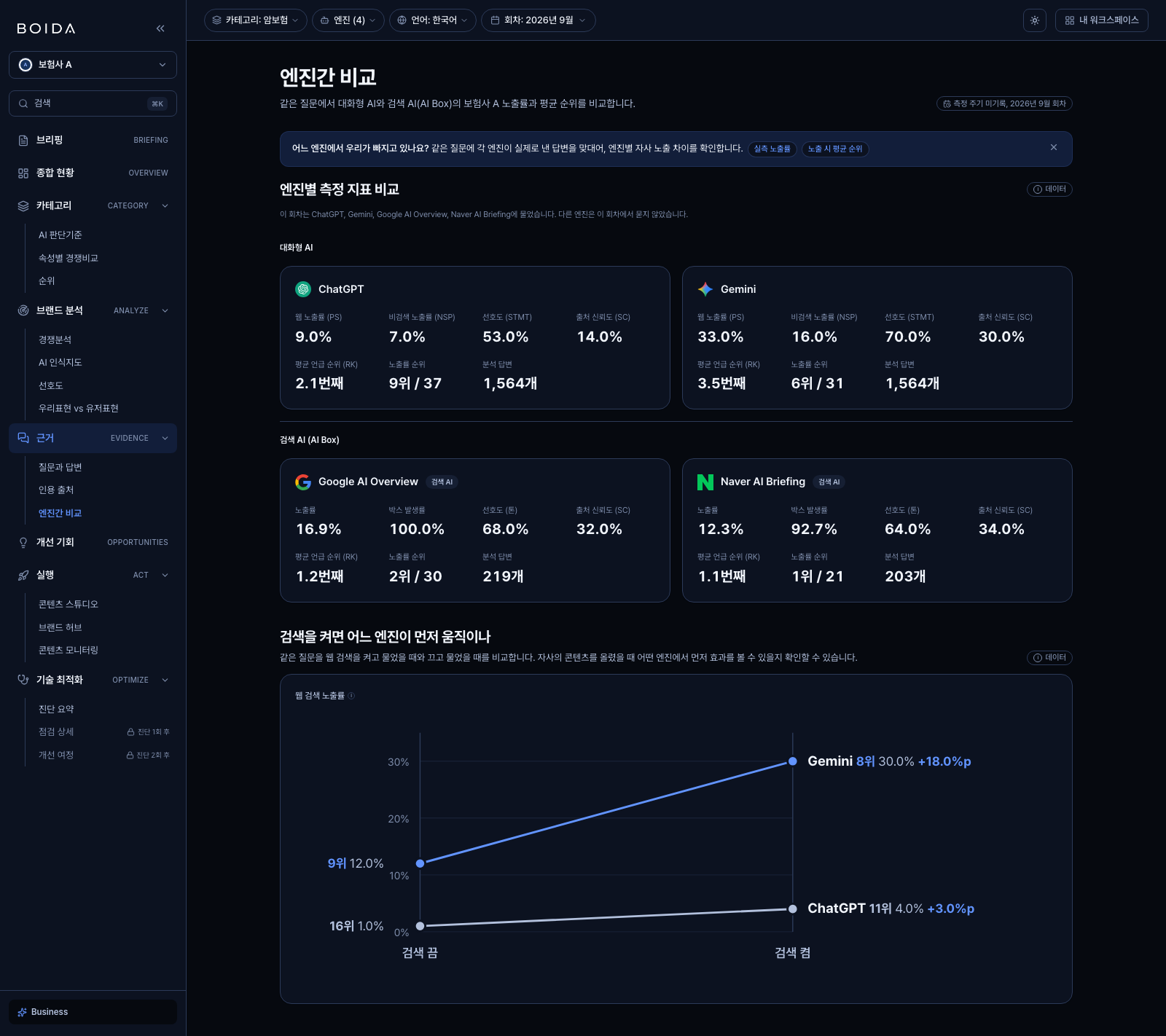Focus the 검색 search field
1166x1036 pixels.
pos(93,103)
